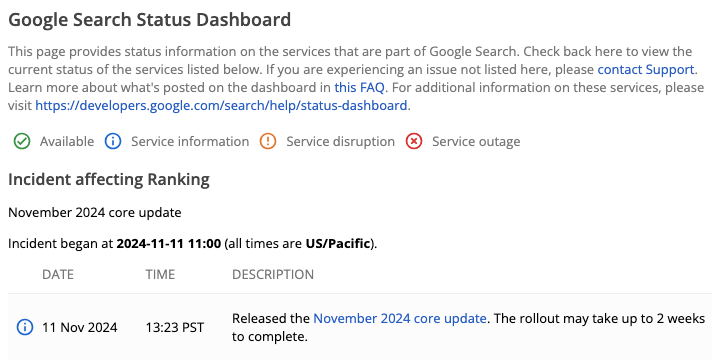Click the DESCRIPTION column header
720x360 pixels.
click(x=273, y=275)
